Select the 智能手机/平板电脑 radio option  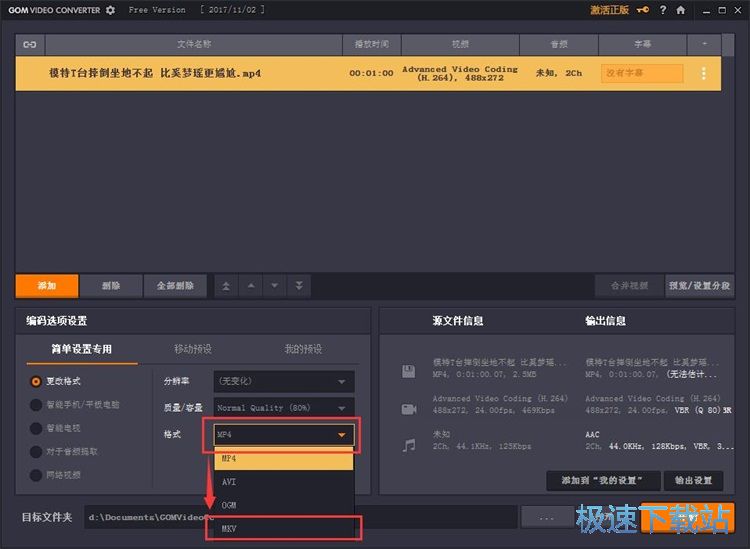pyautogui.click(x=36, y=405)
